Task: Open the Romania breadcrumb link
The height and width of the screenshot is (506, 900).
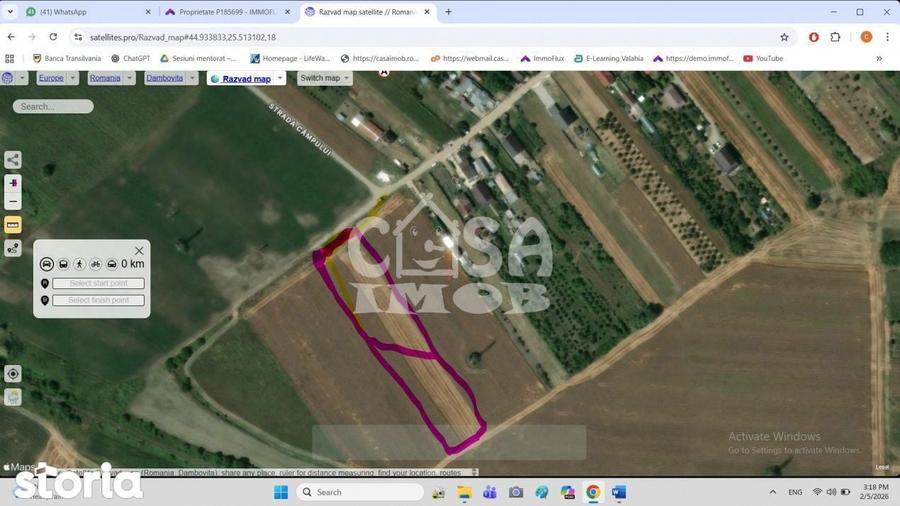Action: 105,78
